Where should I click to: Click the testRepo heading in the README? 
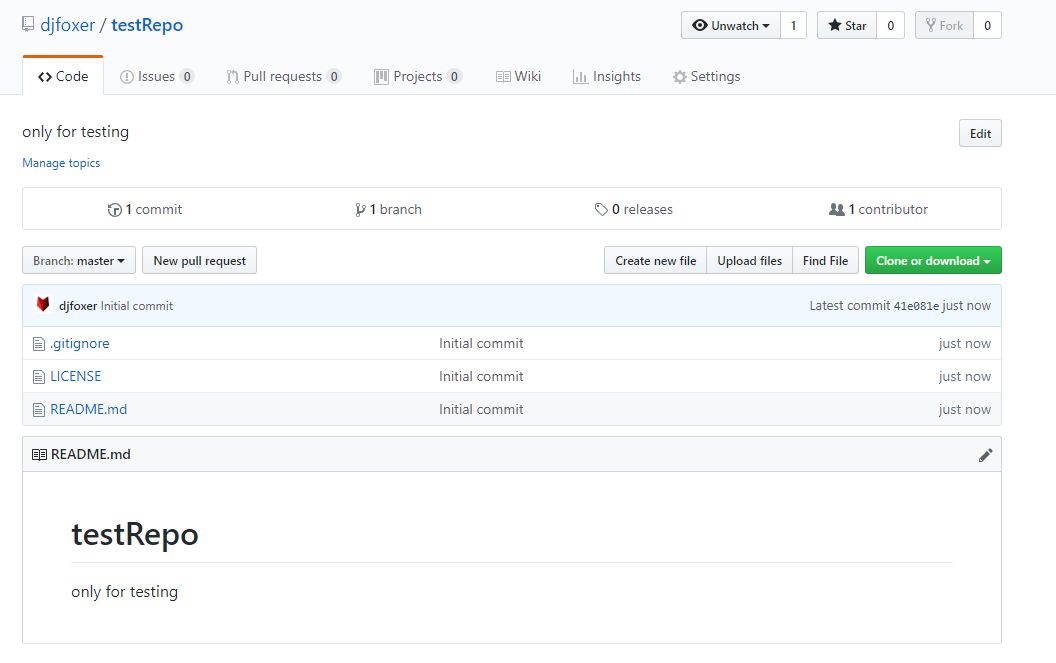coord(135,534)
